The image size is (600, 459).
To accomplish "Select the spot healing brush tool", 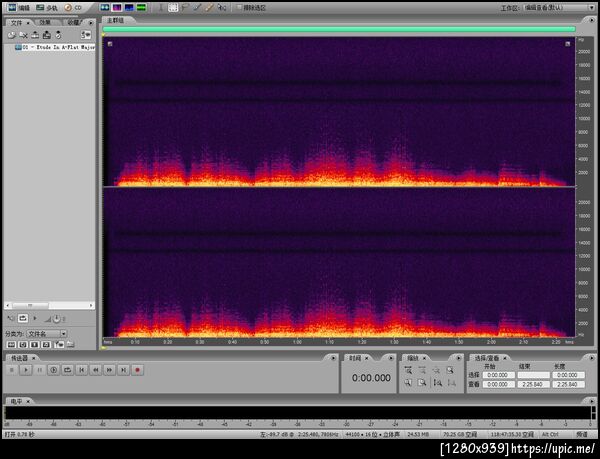I will (209, 7).
